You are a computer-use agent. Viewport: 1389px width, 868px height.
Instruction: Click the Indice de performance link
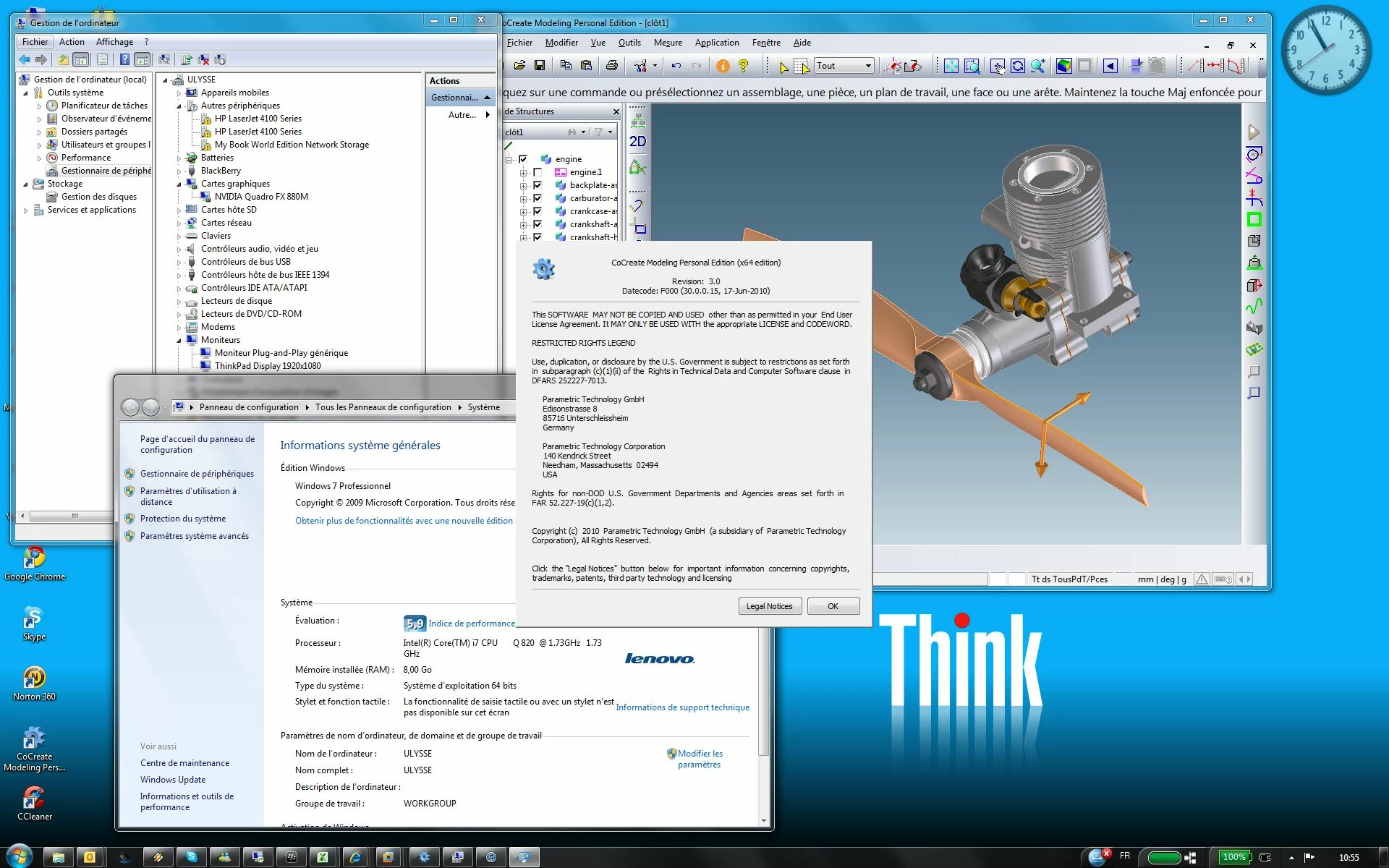click(471, 624)
